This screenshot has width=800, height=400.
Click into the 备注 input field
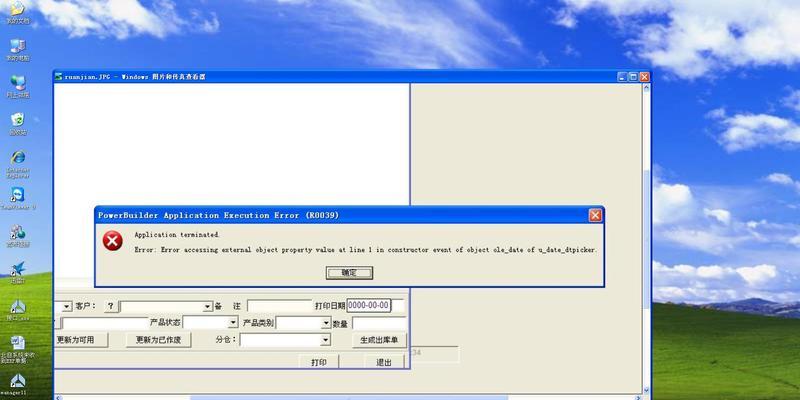pyautogui.click(x=280, y=306)
